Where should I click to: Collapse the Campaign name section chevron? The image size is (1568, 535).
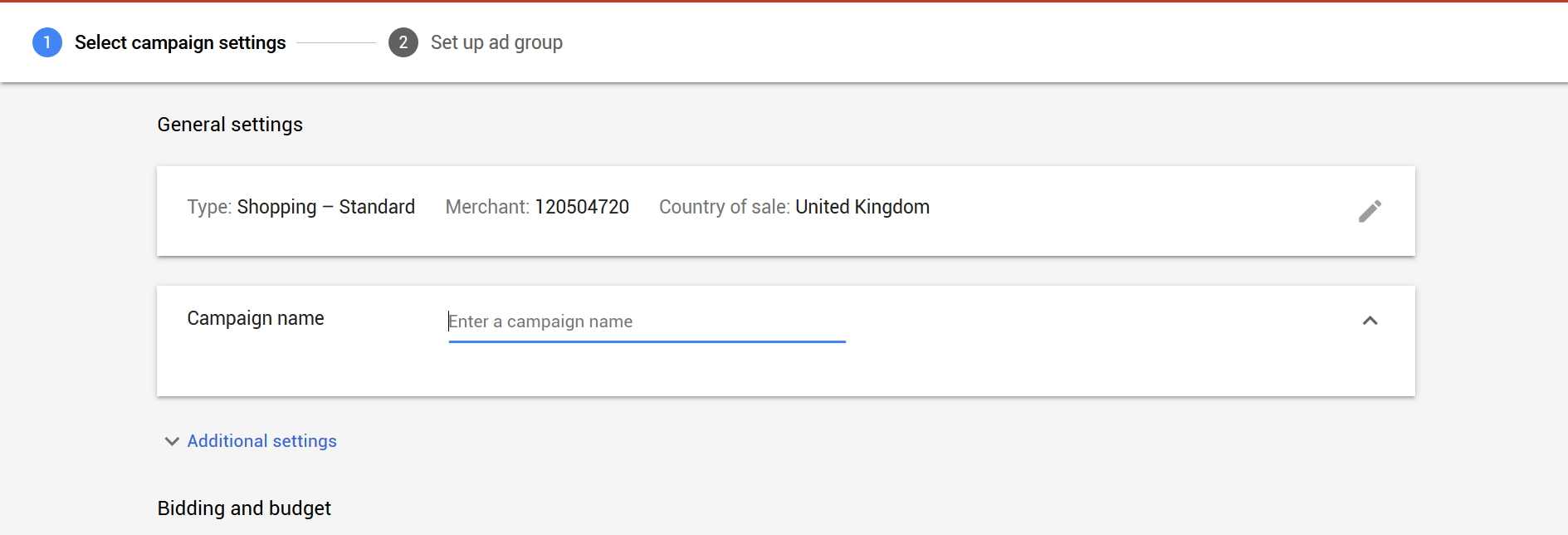pos(1370,321)
